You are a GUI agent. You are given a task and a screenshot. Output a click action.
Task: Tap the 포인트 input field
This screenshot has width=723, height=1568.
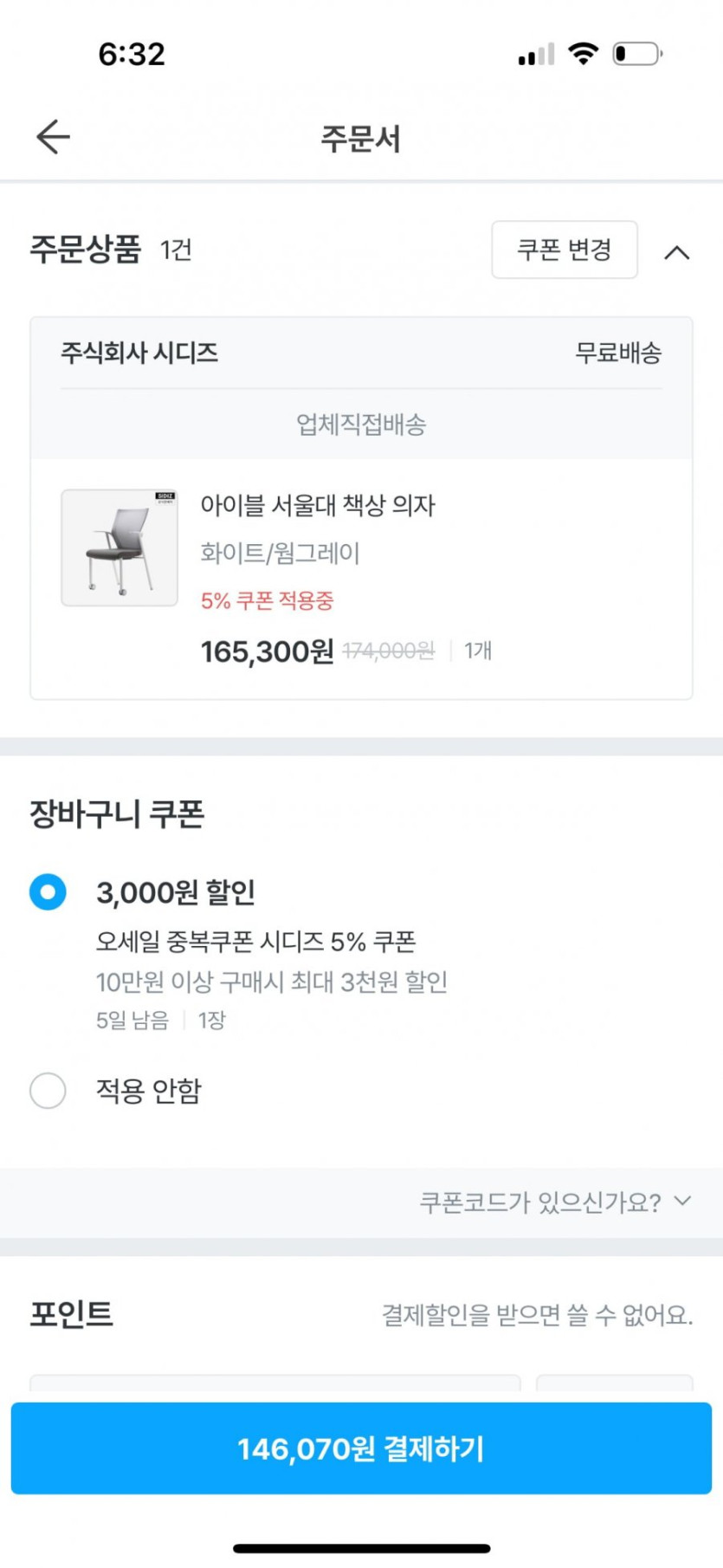pyautogui.click(x=274, y=1383)
